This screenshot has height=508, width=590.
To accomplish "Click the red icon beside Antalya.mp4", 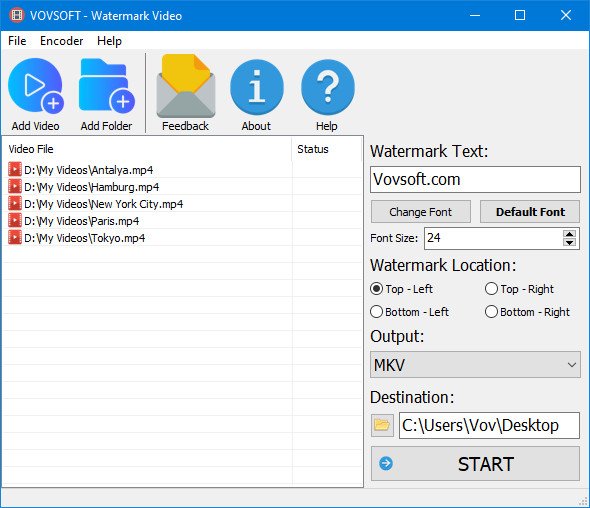I will point(15,169).
